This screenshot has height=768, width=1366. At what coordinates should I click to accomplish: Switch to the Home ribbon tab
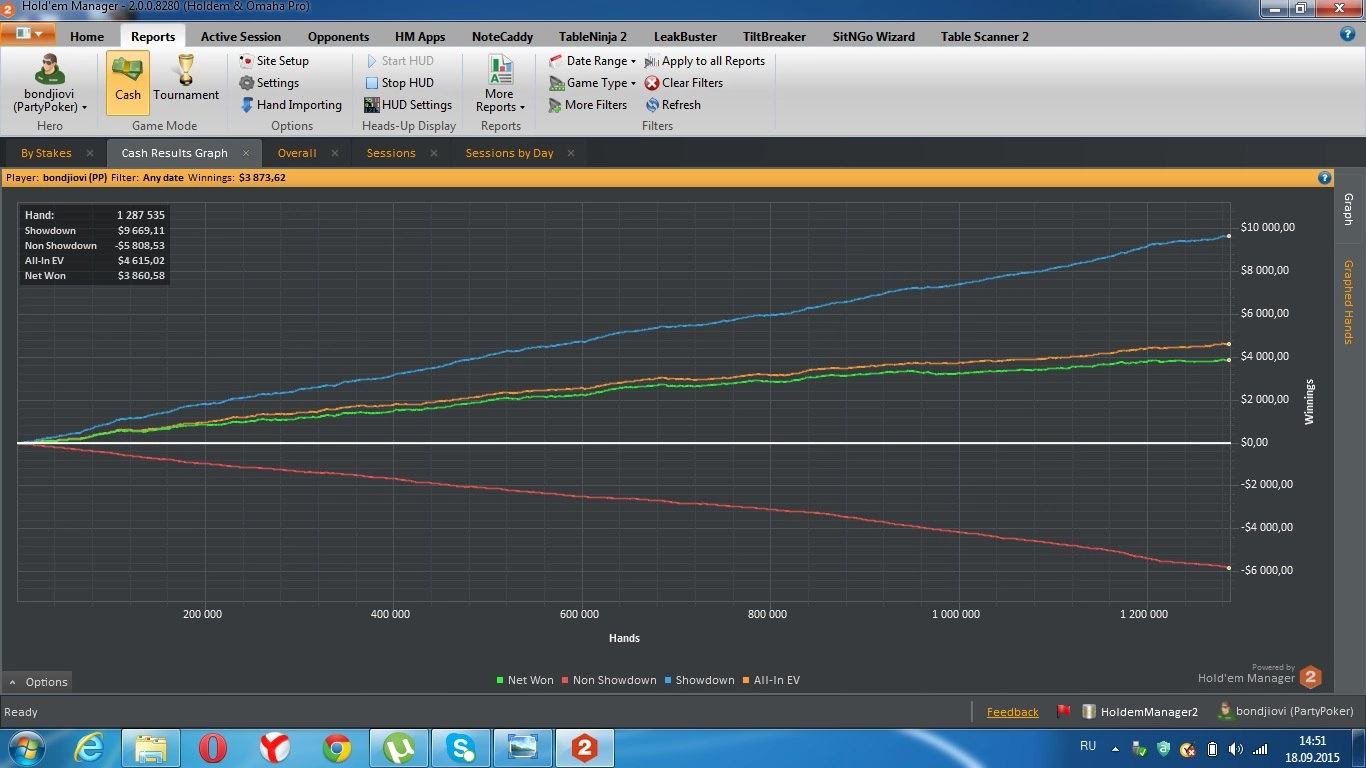pos(87,36)
